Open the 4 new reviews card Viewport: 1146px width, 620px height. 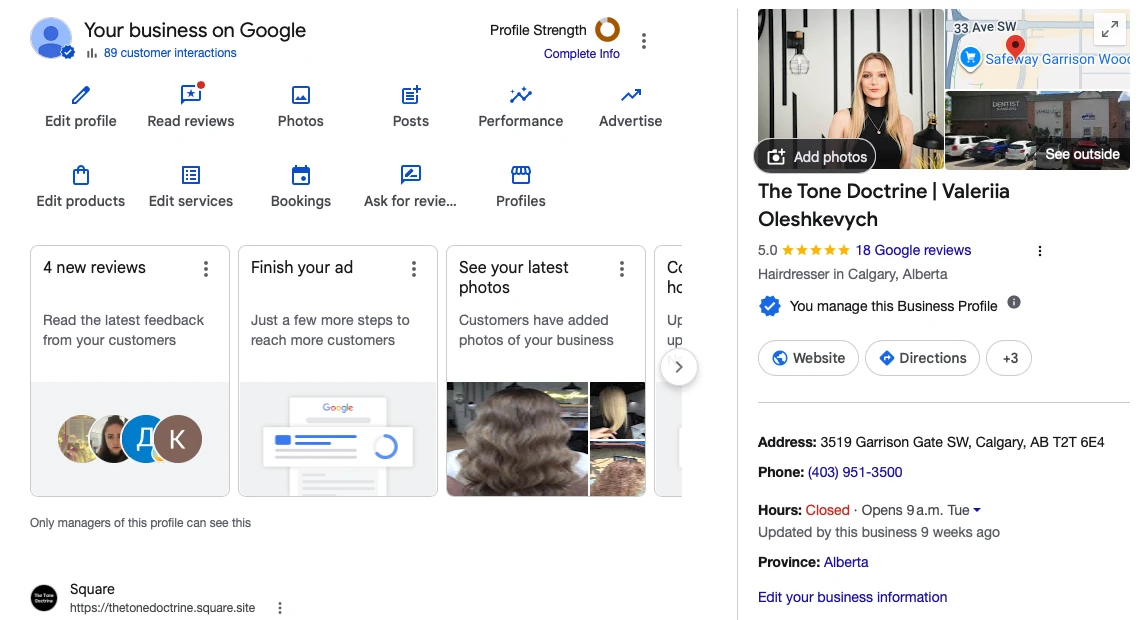tap(130, 371)
